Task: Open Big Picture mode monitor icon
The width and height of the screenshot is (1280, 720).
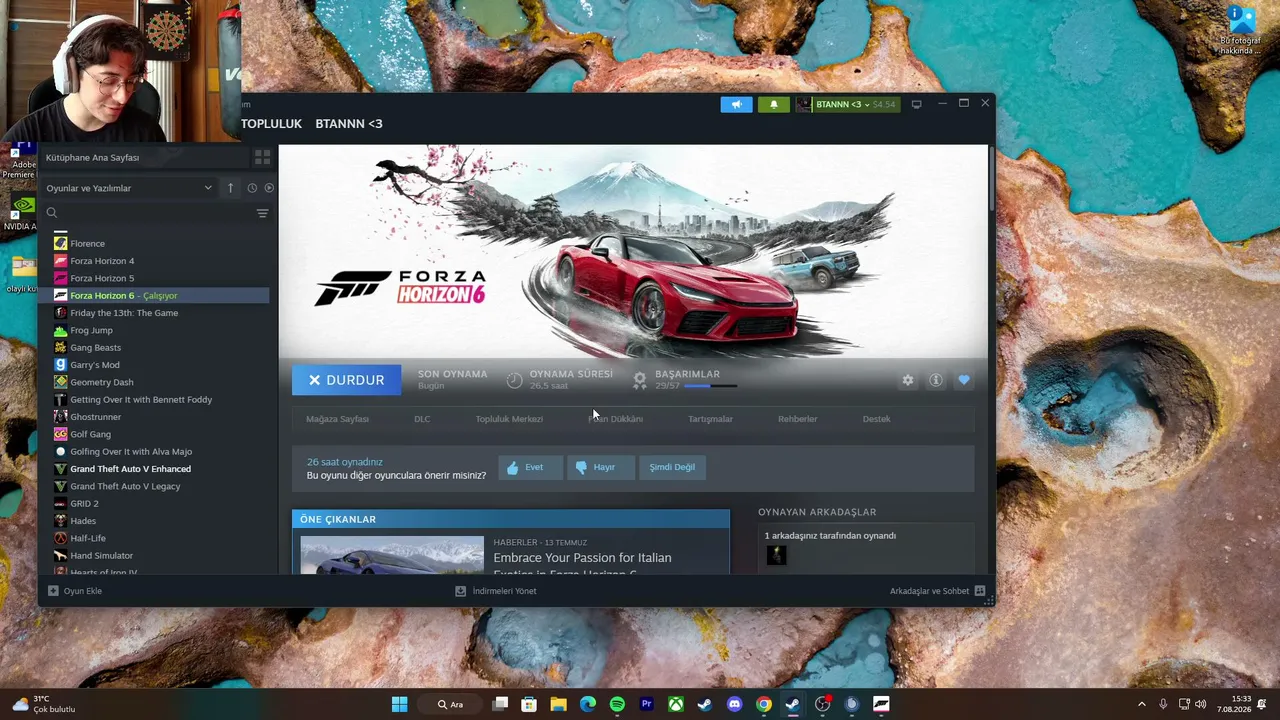Action: click(x=916, y=104)
